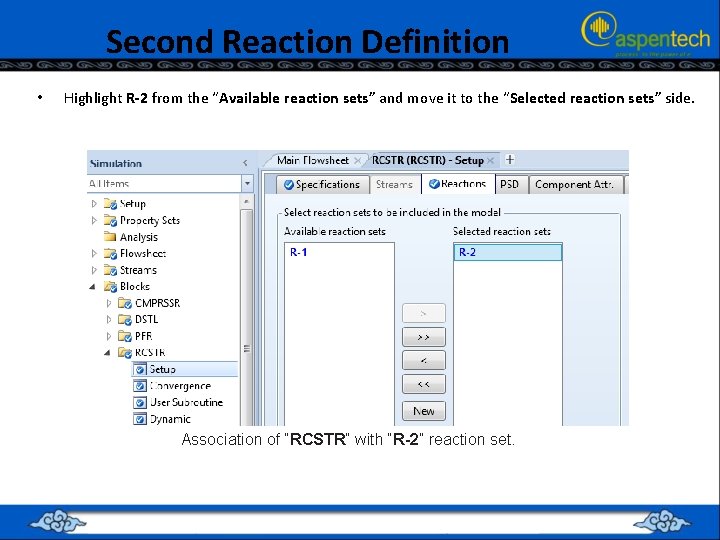The image size is (720, 540).
Task: Open the Specifications sheet tab
Action: click(322, 185)
